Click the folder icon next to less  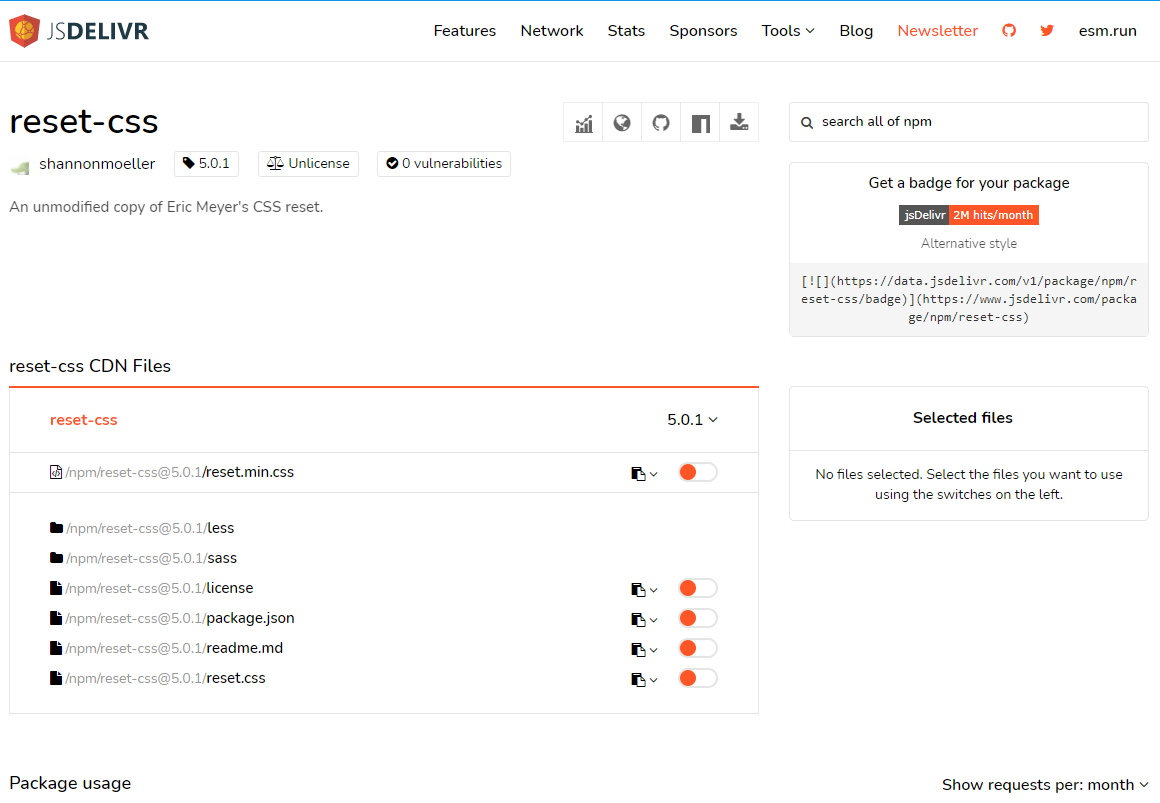[x=56, y=528]
